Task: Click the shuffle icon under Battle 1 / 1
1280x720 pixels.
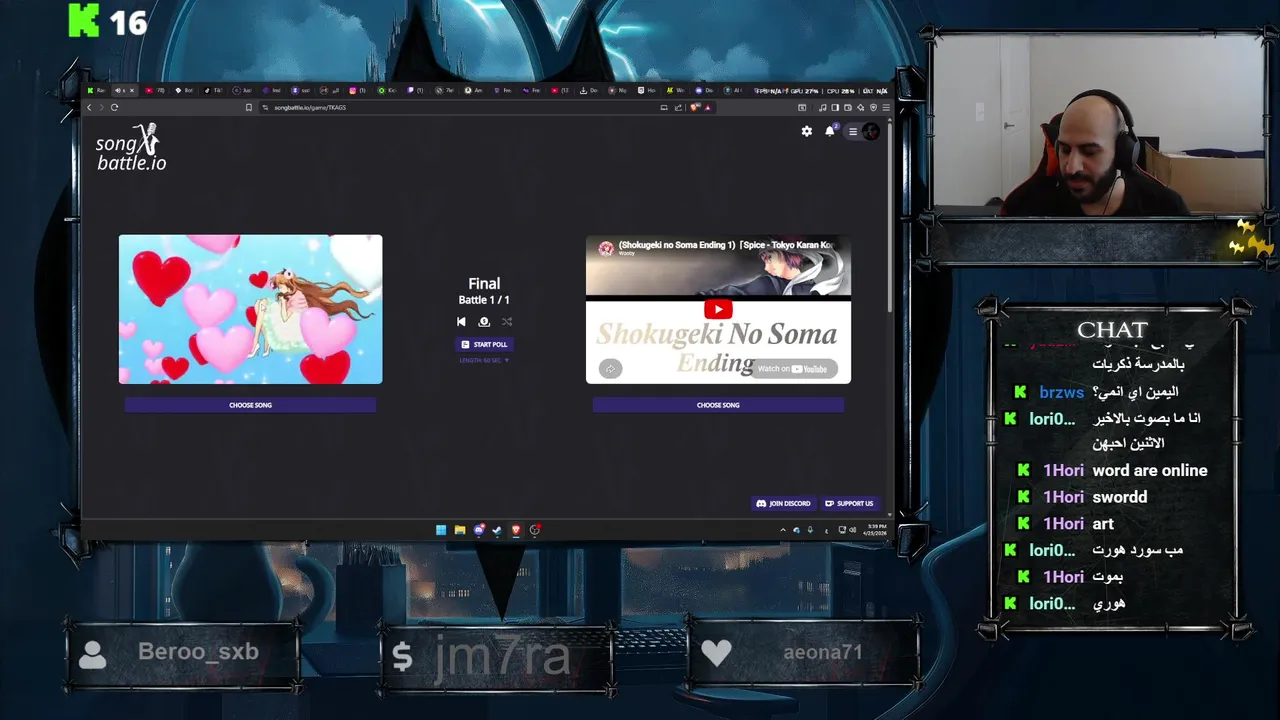Action: pos(507,322)
